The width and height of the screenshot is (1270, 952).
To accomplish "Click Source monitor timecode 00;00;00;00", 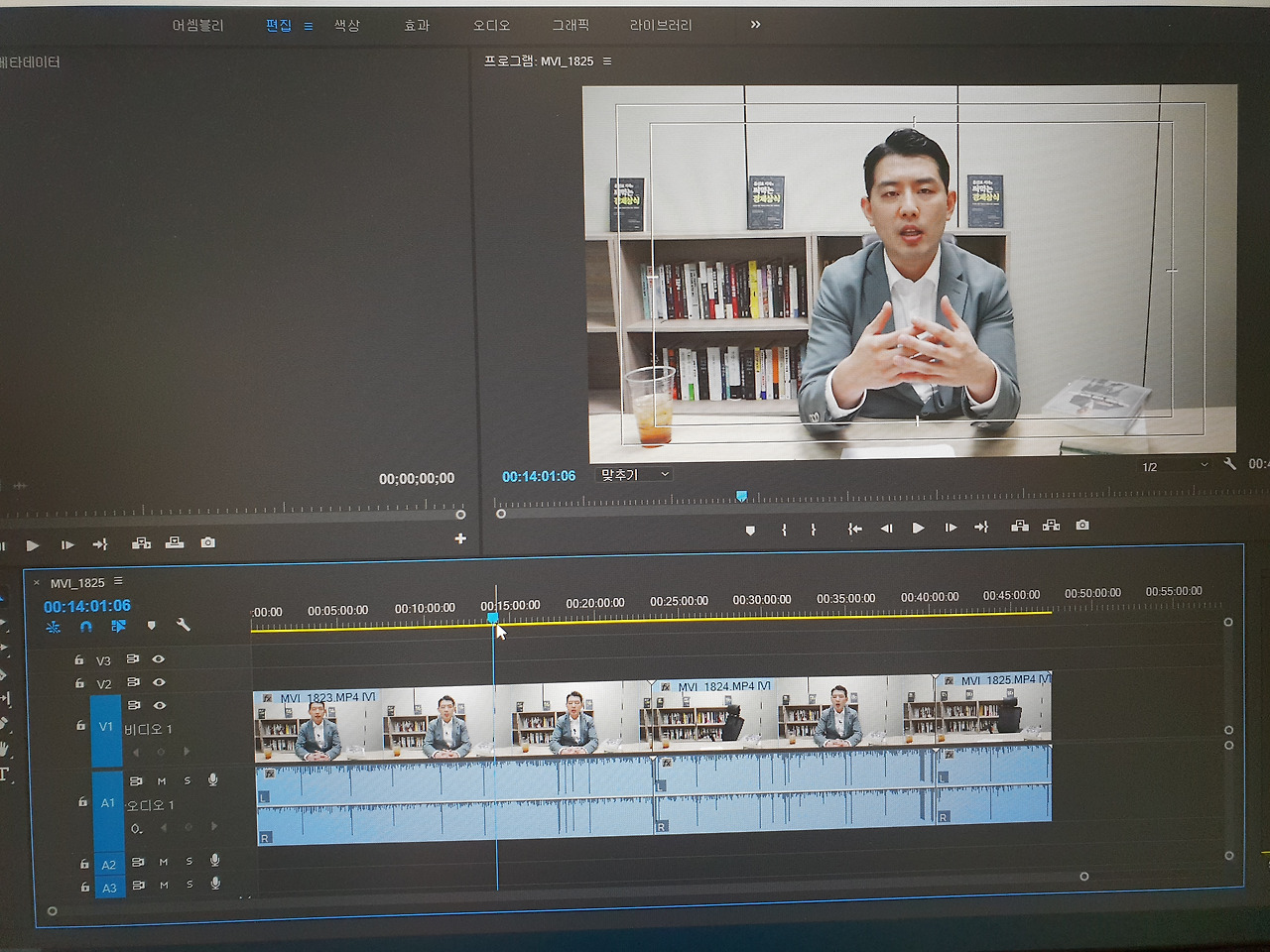I will [x=417, y=478].
